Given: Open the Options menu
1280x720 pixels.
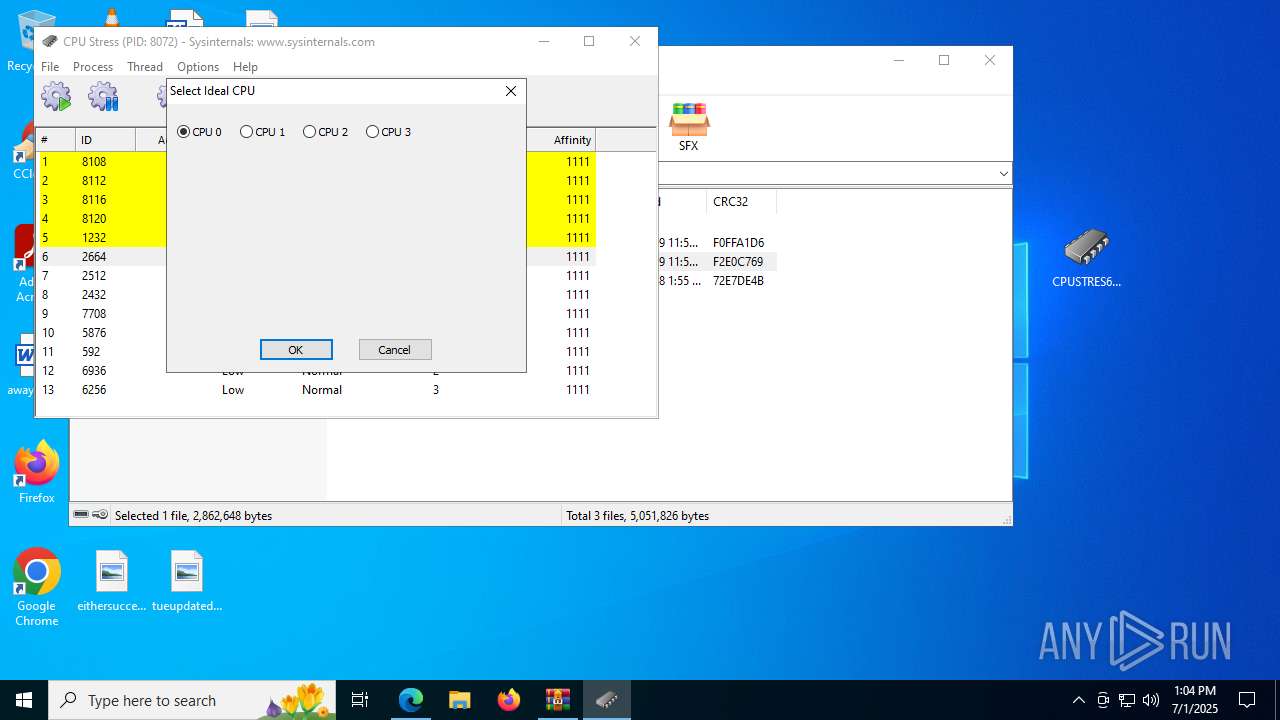Looking at the screenshot, I should (x=198, y=67).
